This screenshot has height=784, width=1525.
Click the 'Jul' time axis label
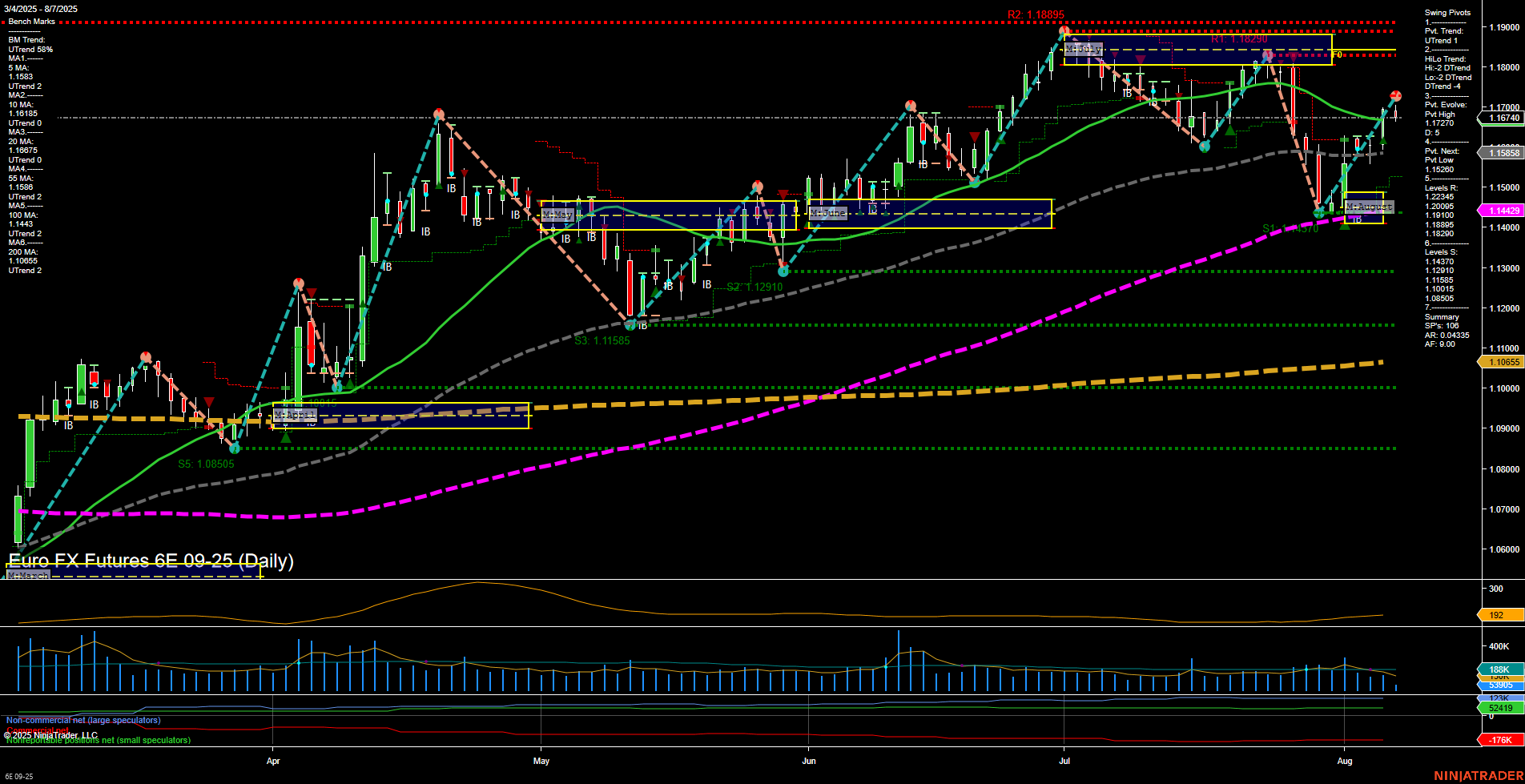[1064, 761]
